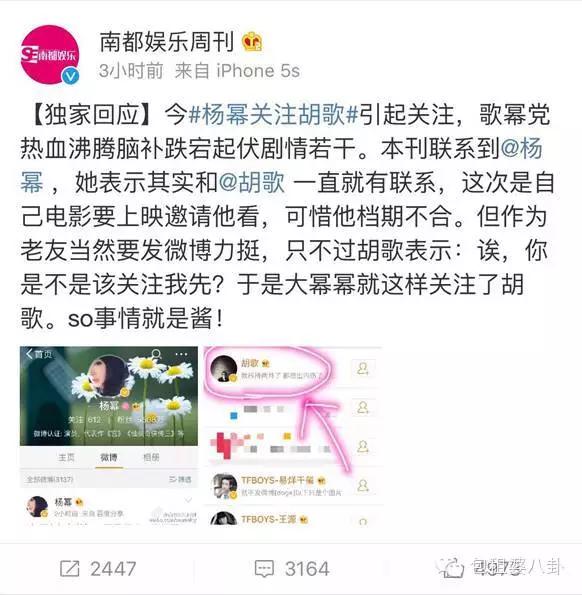Image resolution: width=582 pixels, height=595 pixels.
Task: Select the 微博 tab in profile screenshot
Action: [x=109, y=457]
